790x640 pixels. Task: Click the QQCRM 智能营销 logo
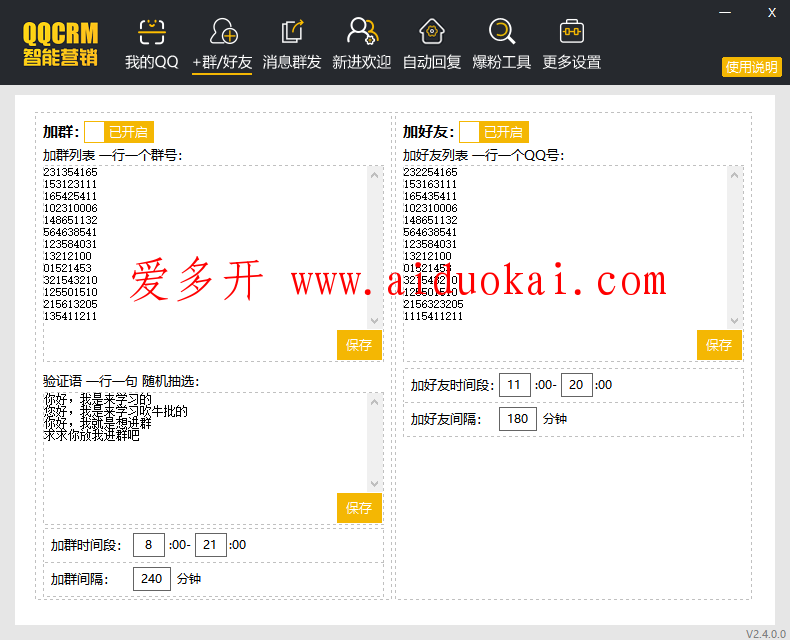point(60,44)
